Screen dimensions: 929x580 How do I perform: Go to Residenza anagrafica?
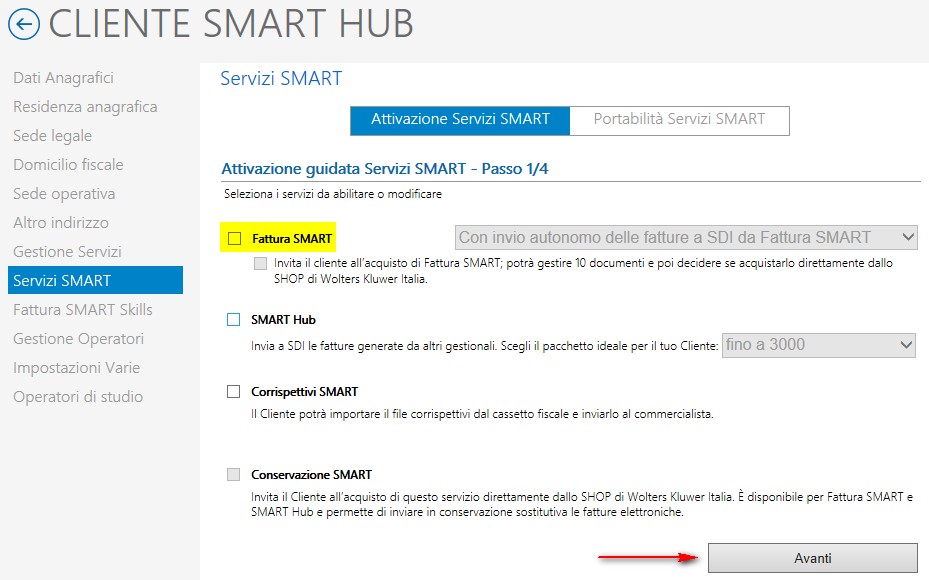point(85,107)
